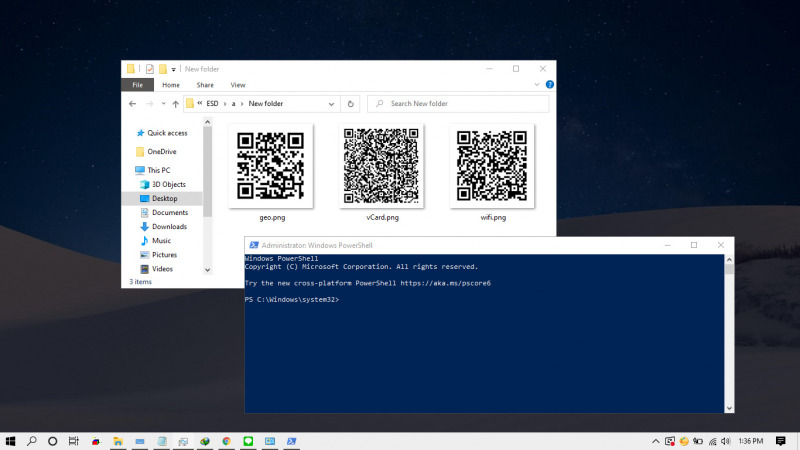Open the File menu in Explorer
This screenshot has height=450, width=800.
pyautogui.click(x=138, y=85)
